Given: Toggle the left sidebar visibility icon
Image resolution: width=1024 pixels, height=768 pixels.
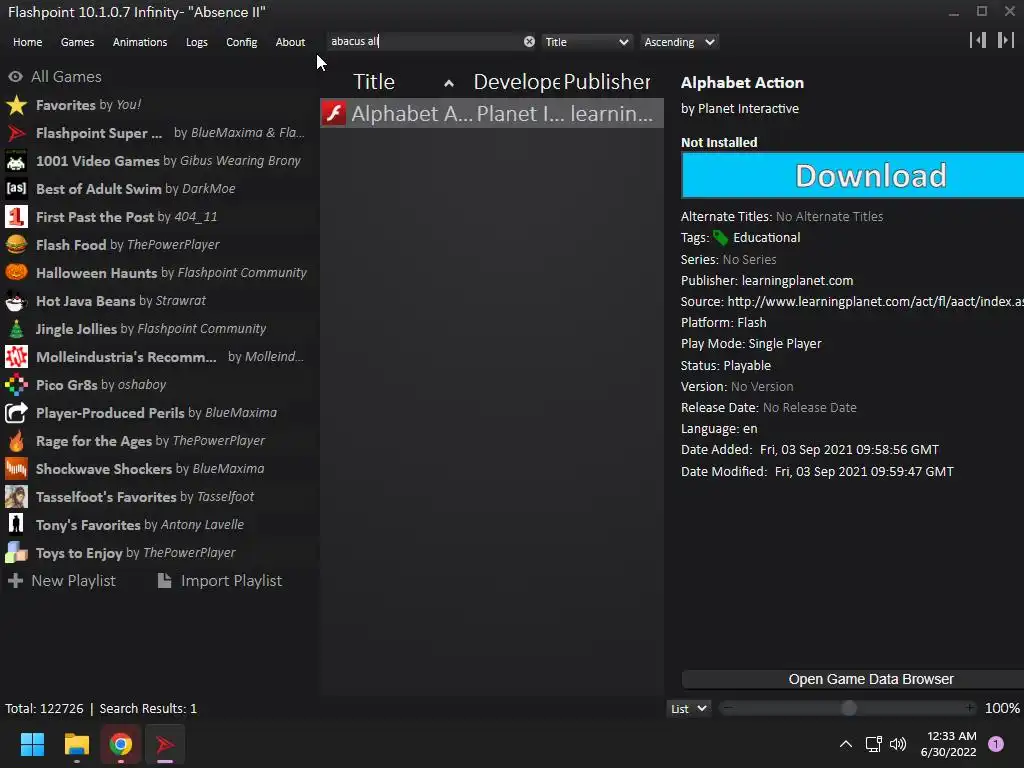Looking at the screenshot, I should click(x=978, y=40).
